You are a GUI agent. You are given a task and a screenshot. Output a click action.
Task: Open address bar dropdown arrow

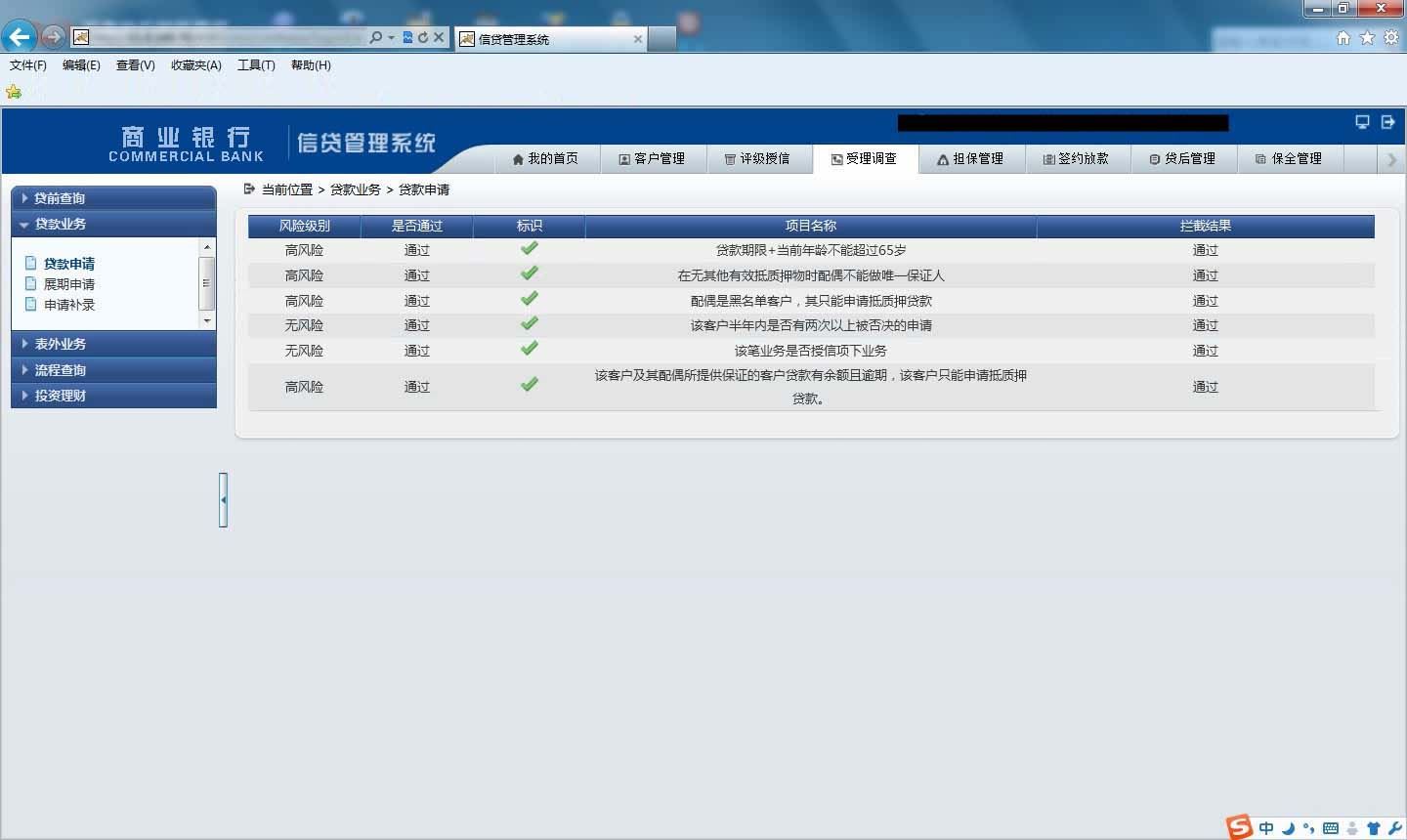[x=392, y=37]
